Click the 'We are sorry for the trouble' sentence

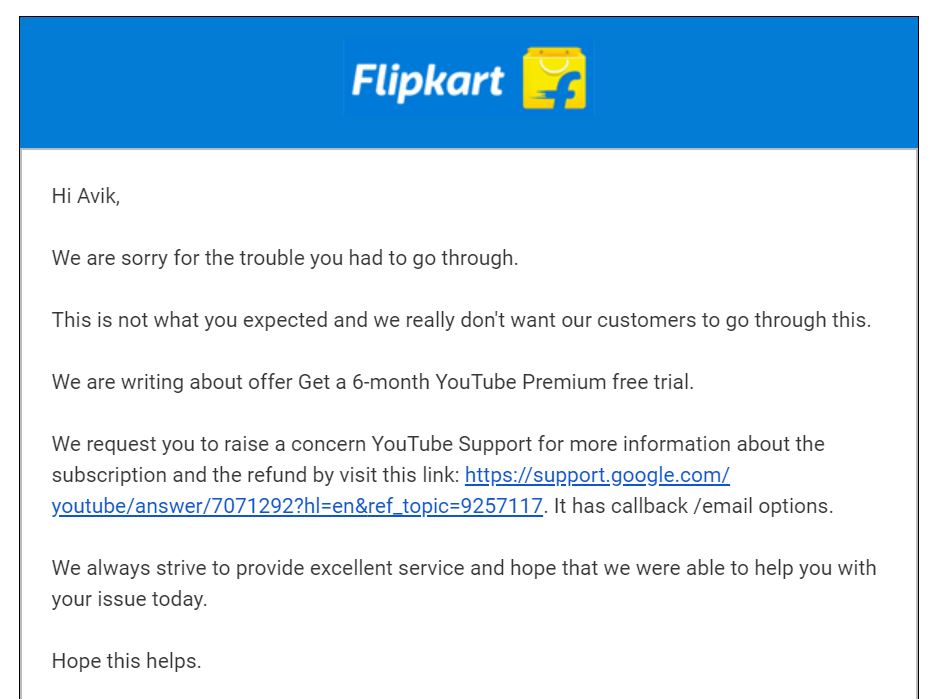pyautogui.click(x=285, y=258)
